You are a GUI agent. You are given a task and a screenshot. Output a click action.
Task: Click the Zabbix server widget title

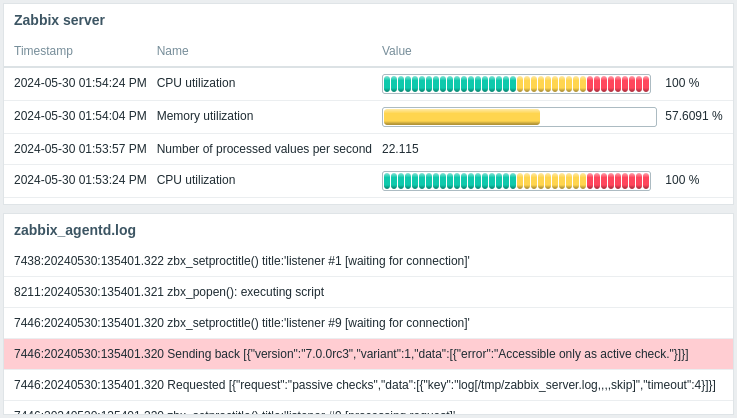tap(59, 20)
